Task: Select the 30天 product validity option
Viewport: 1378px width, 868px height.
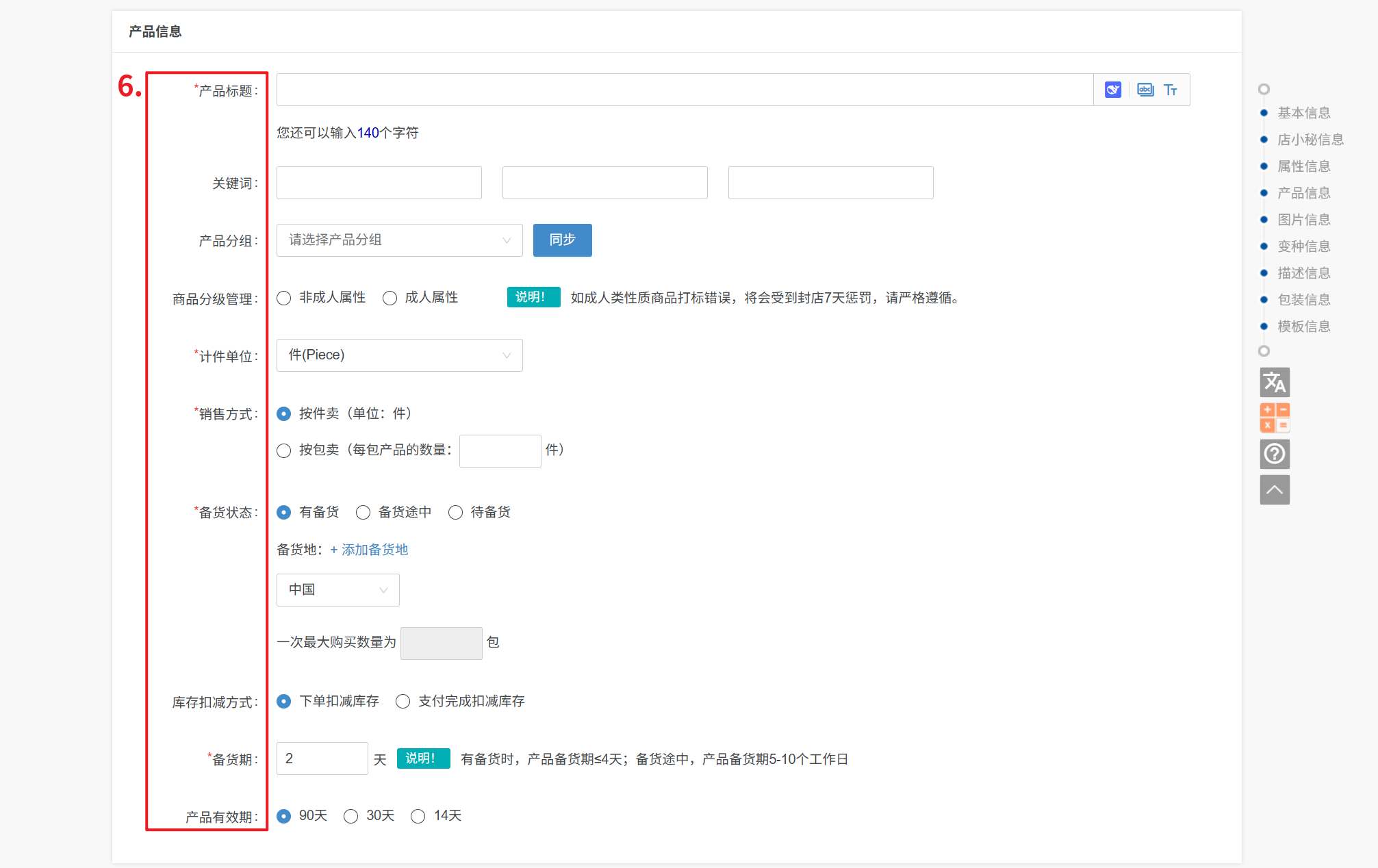Action: 351,816
